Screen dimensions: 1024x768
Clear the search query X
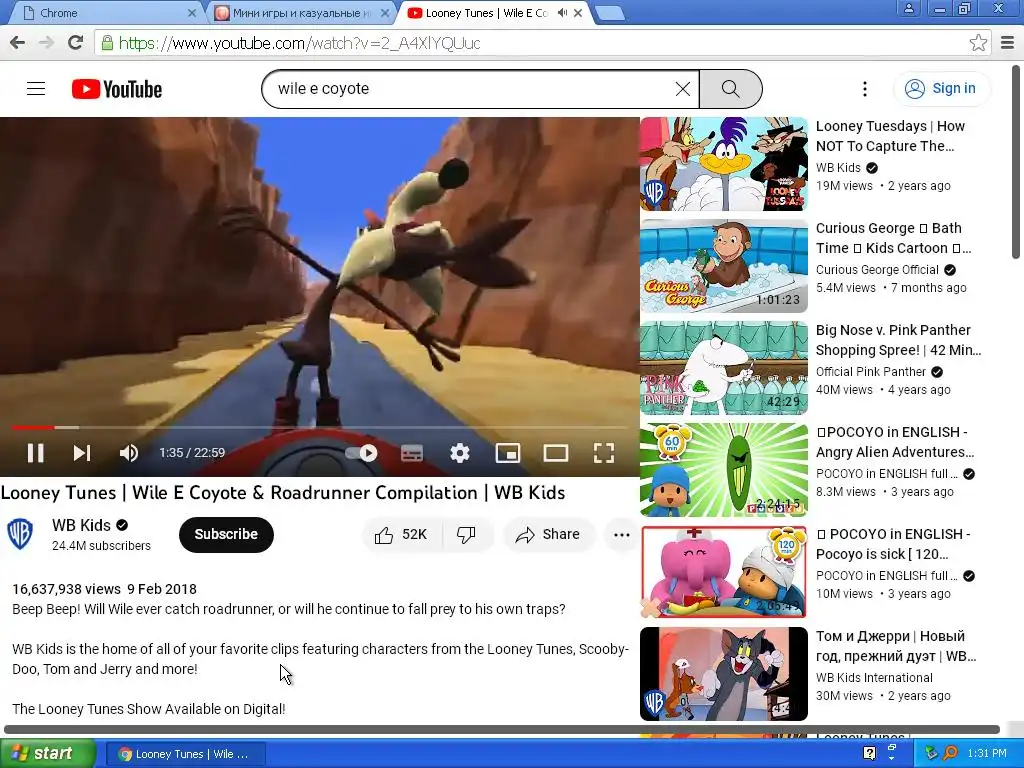[x=682, y=89]
